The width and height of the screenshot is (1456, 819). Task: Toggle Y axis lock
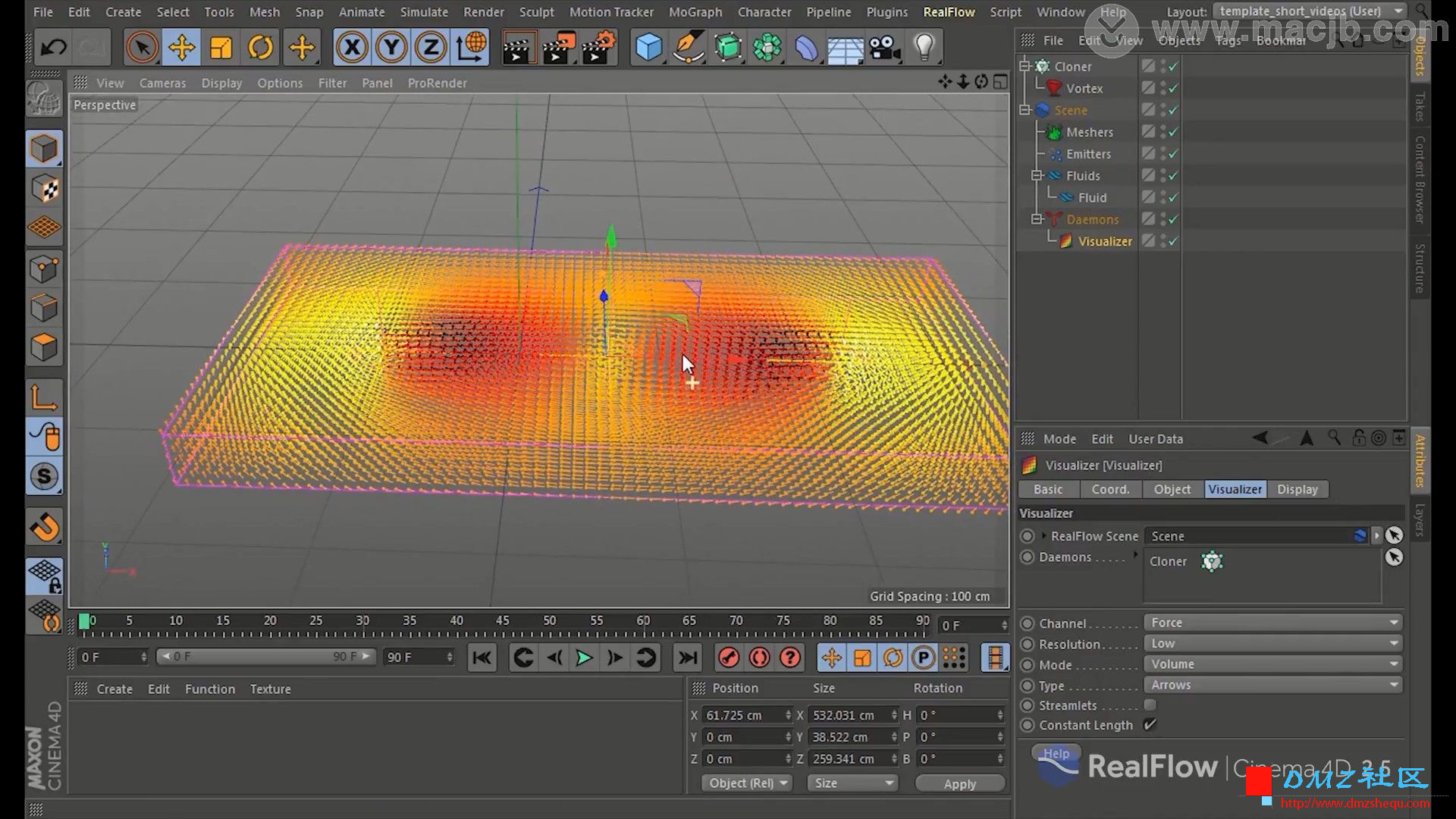tap(391, 48)
